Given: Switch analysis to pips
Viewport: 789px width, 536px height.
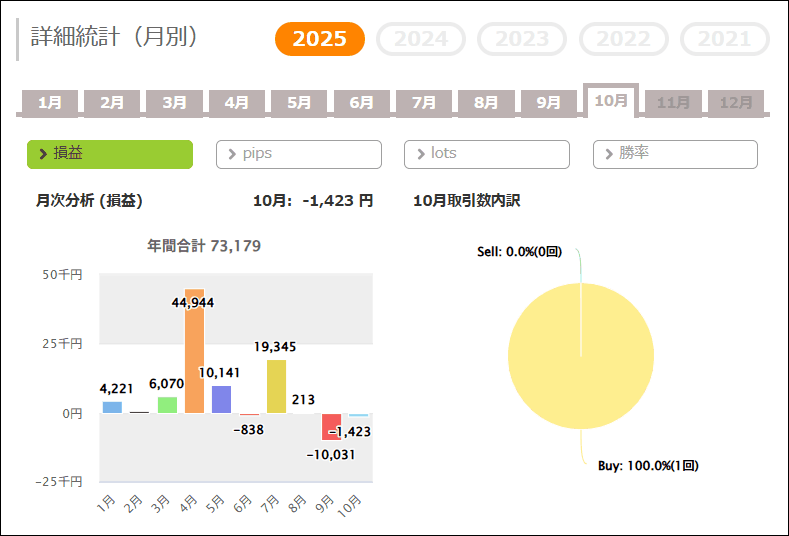Looking at the screenshot, I should (x=298, y=154).
